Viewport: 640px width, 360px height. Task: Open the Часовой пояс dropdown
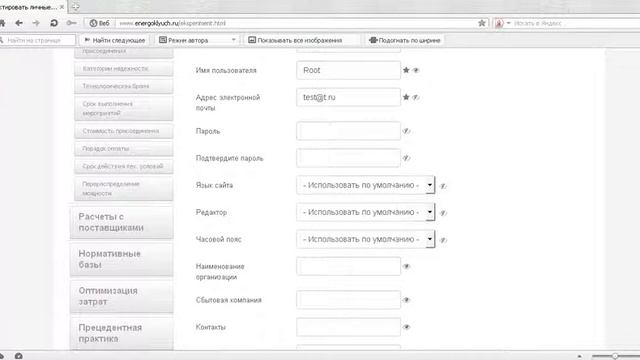pos(366,239)
